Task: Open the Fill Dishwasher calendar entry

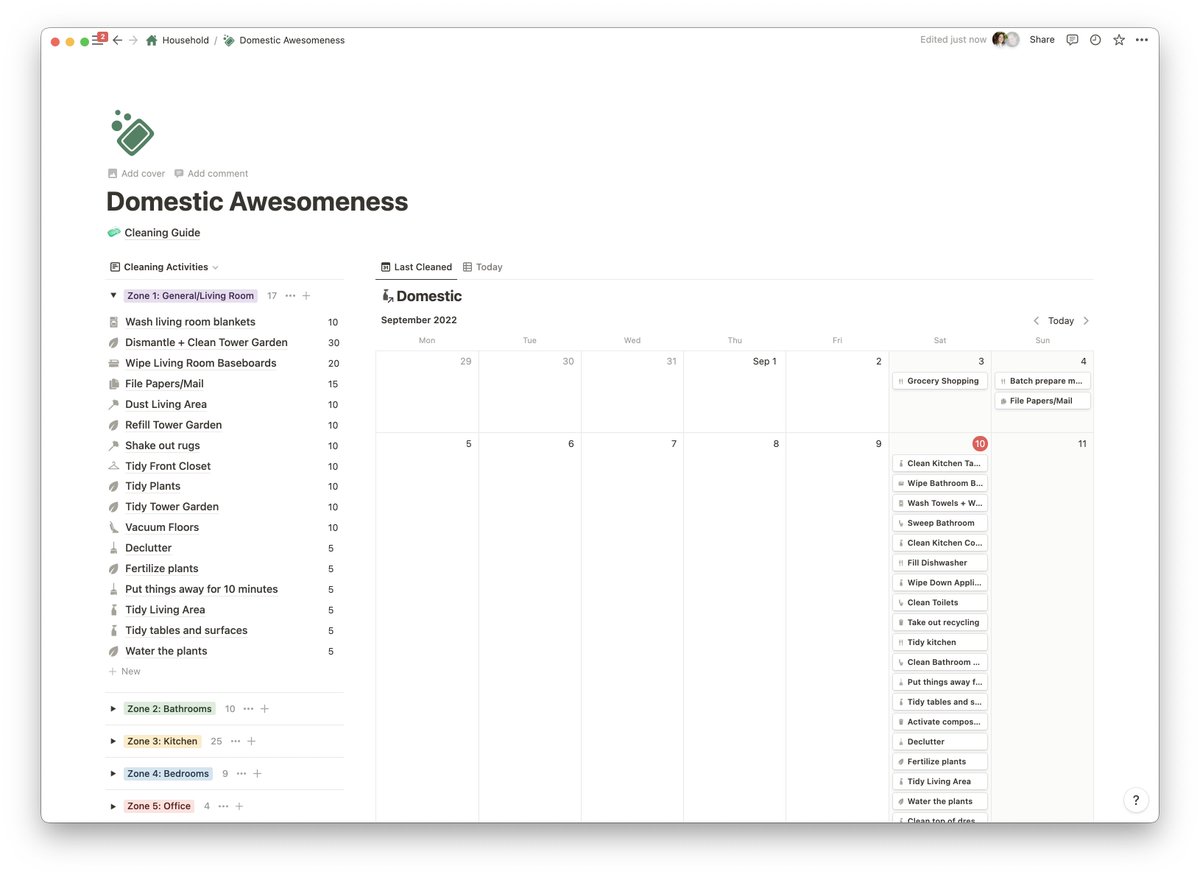Action: pos(940,563)
